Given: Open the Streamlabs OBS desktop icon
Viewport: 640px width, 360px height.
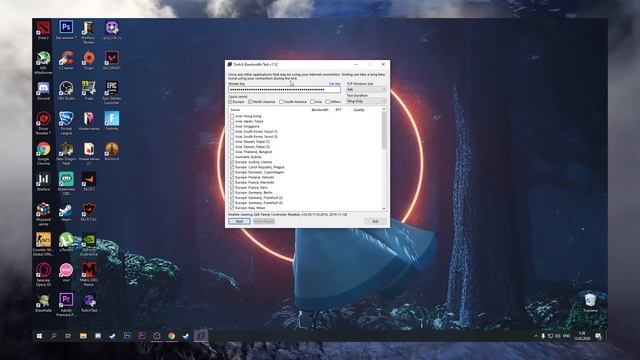Looking at the screenshot, I should (x=66, y=183).
